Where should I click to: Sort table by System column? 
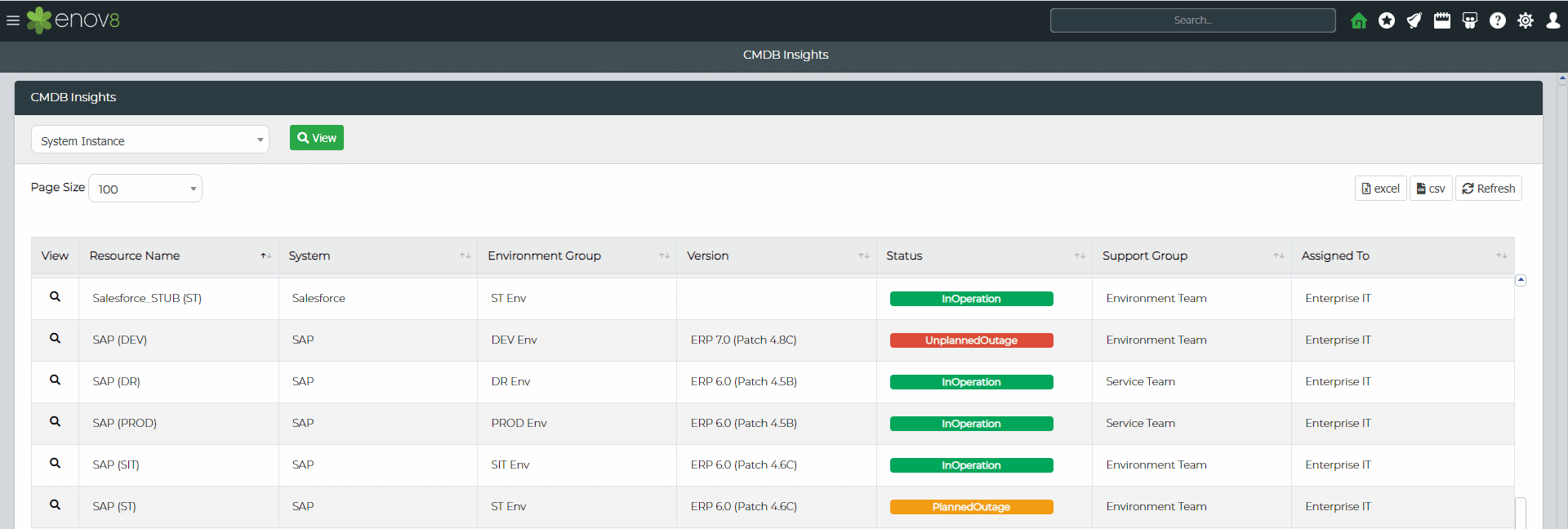pos(378,256)
